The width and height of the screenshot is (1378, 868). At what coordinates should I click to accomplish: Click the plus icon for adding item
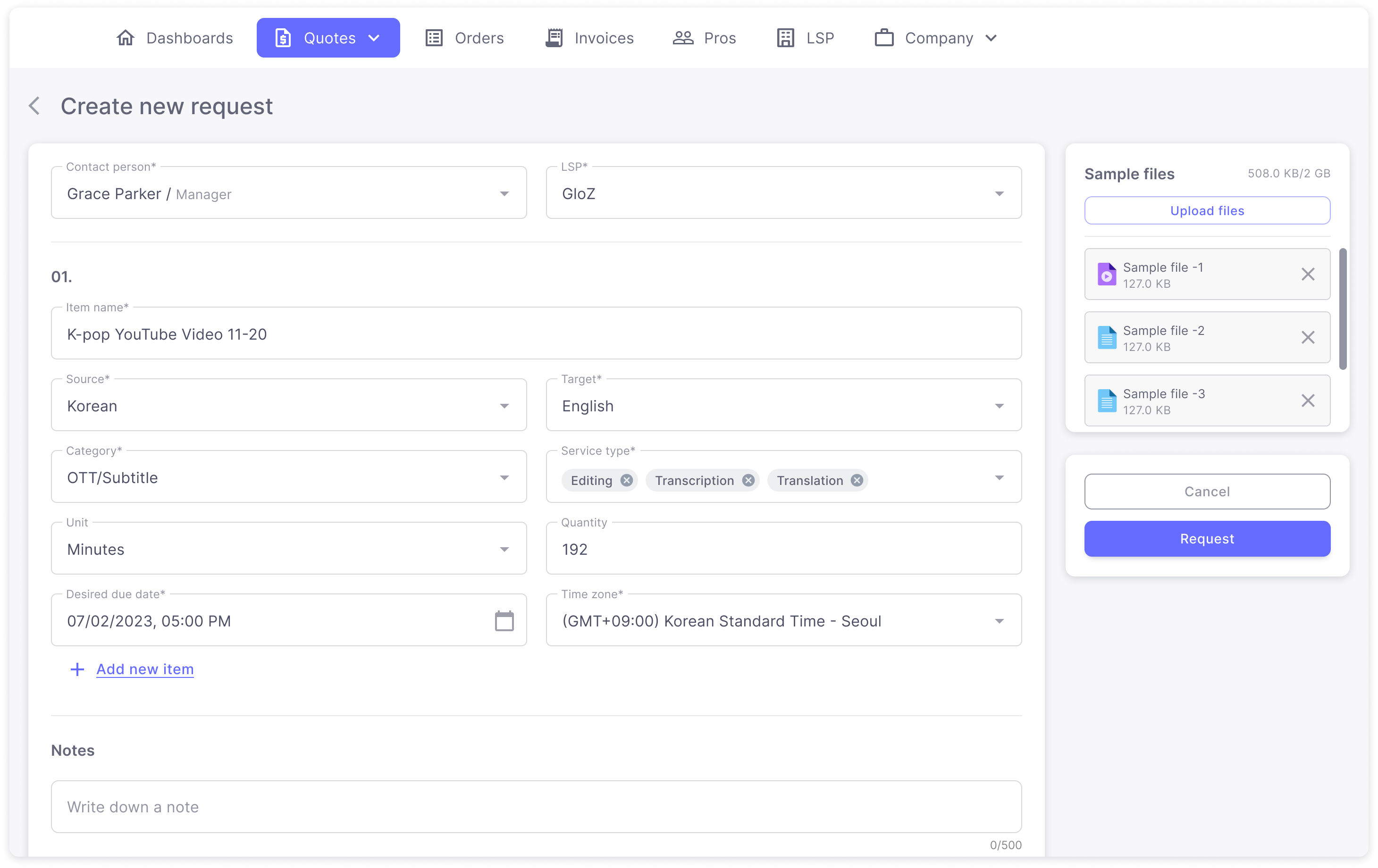pyautogui.click(x=77, y=669)
